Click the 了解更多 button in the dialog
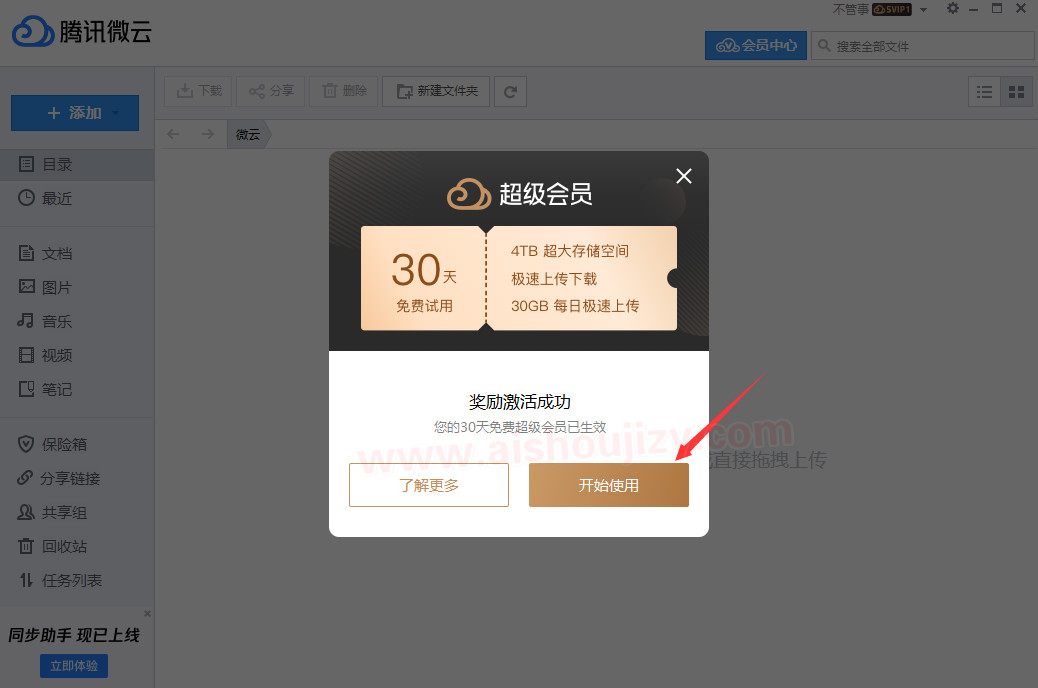The width and height of the screenshot is (1038, 688). click(429, 485)
